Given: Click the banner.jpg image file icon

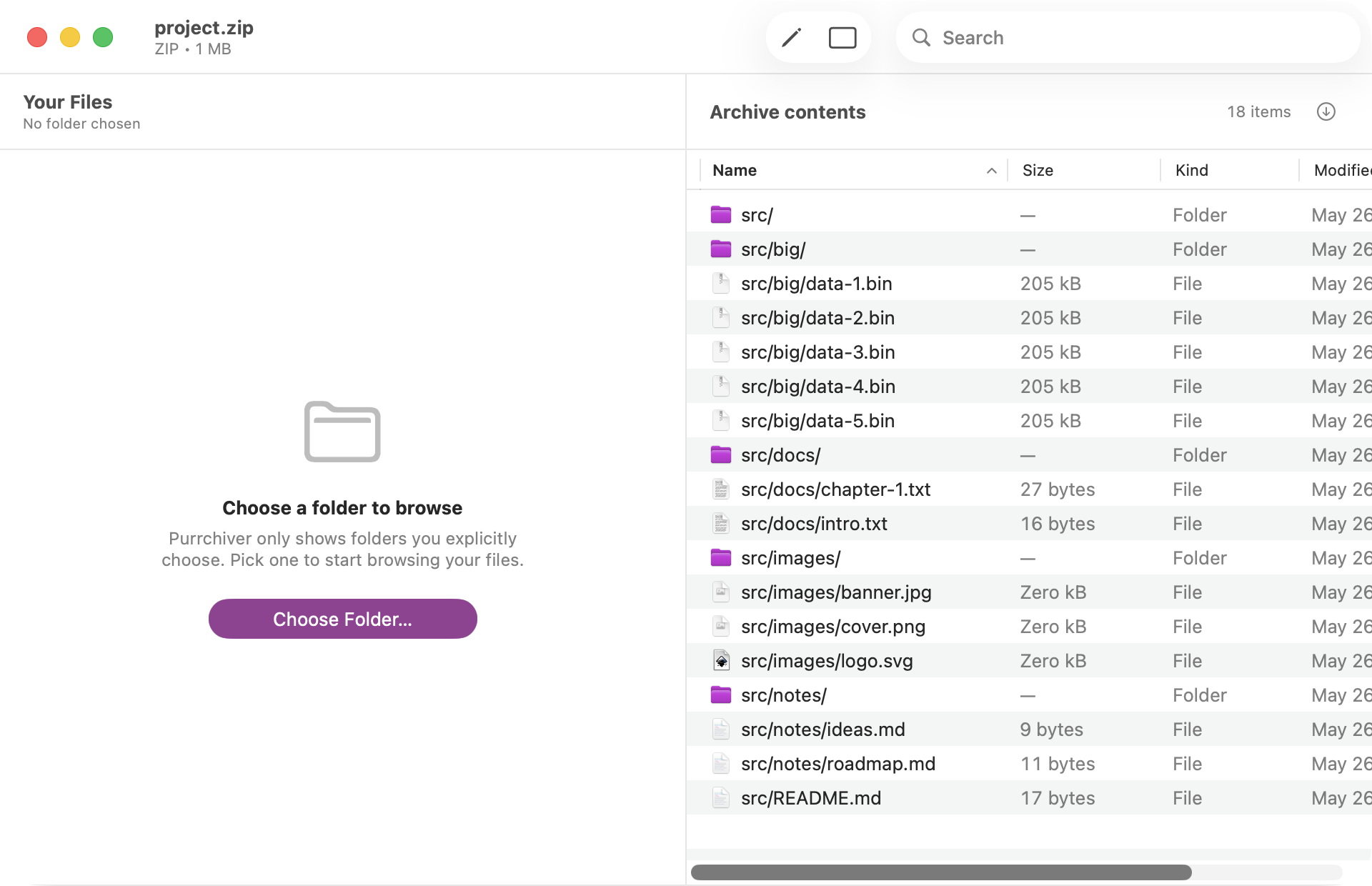Looking at the screenshot, I should [721, 592].
